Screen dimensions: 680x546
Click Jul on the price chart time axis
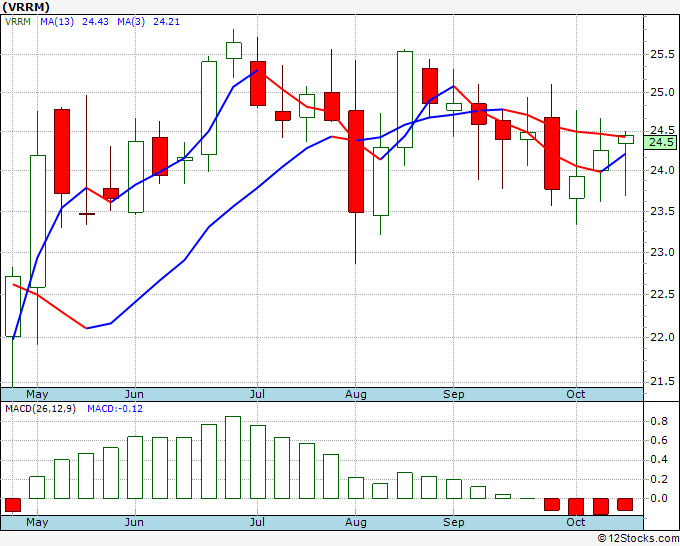(x=258, y=394)
